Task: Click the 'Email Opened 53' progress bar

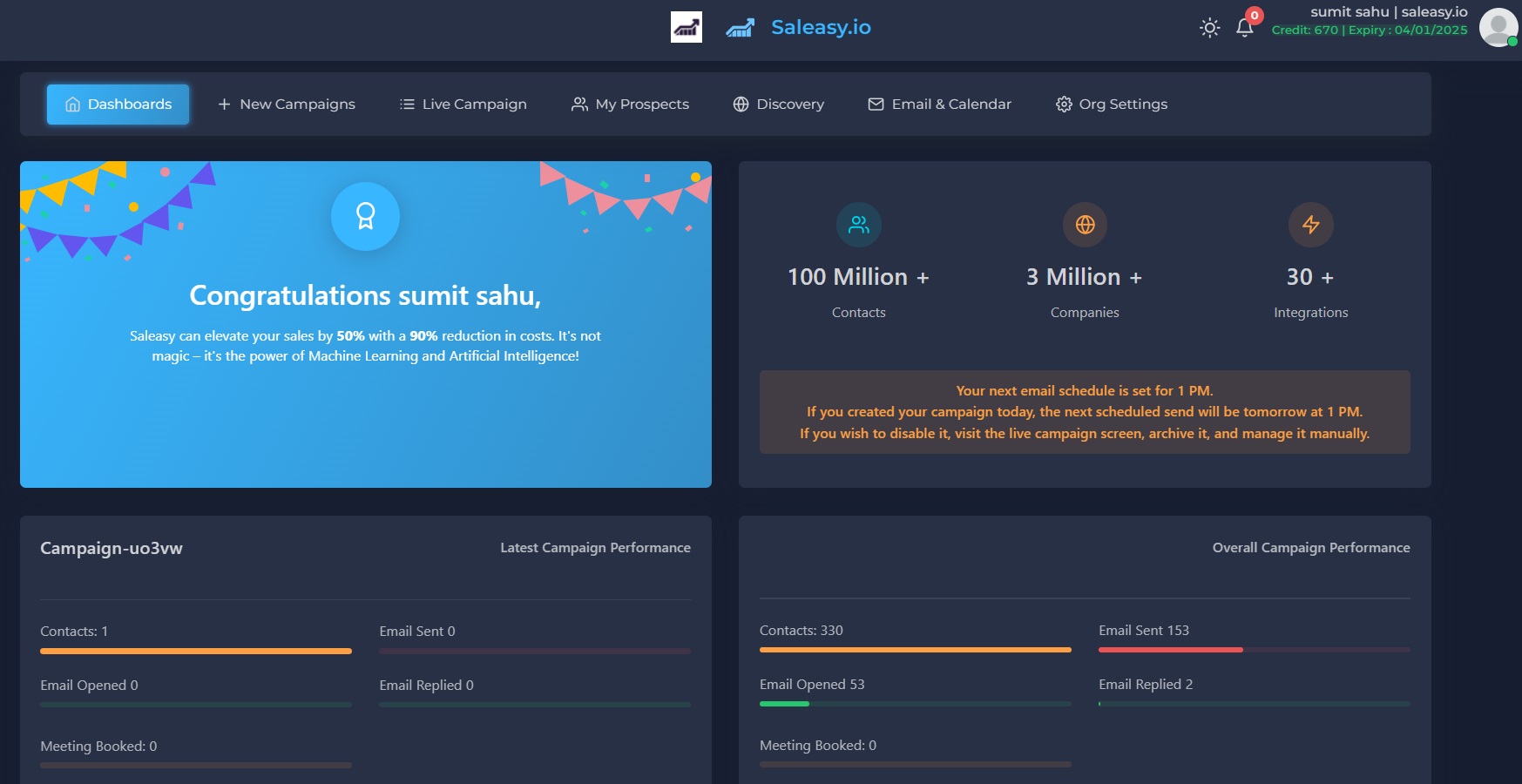Action: click(x=916, y=704)
